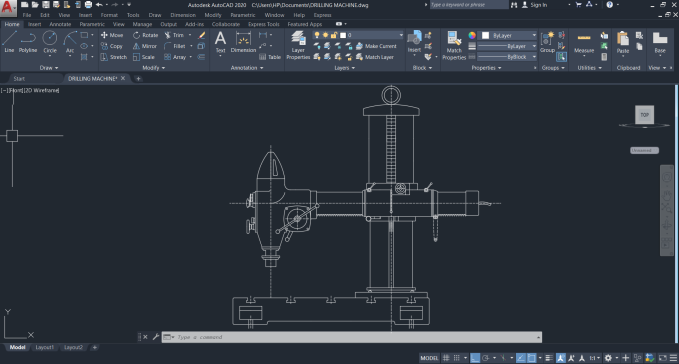Image resolution: width=679 pixels, height=364 pixels.
Task: Open the Parametric ribbon tab
Action: coord(92,24)
